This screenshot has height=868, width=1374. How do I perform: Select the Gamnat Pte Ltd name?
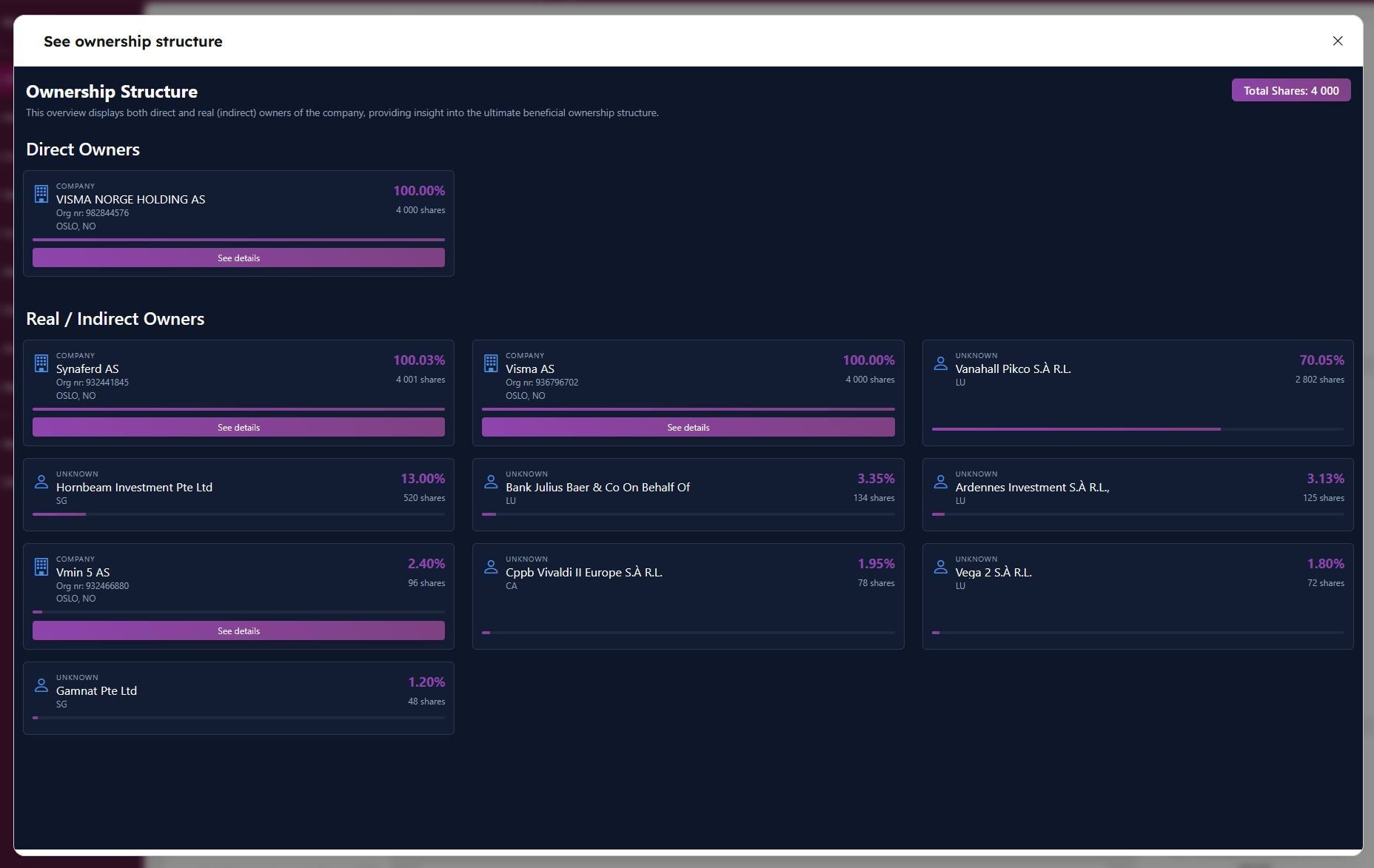(x=96, y=690)
